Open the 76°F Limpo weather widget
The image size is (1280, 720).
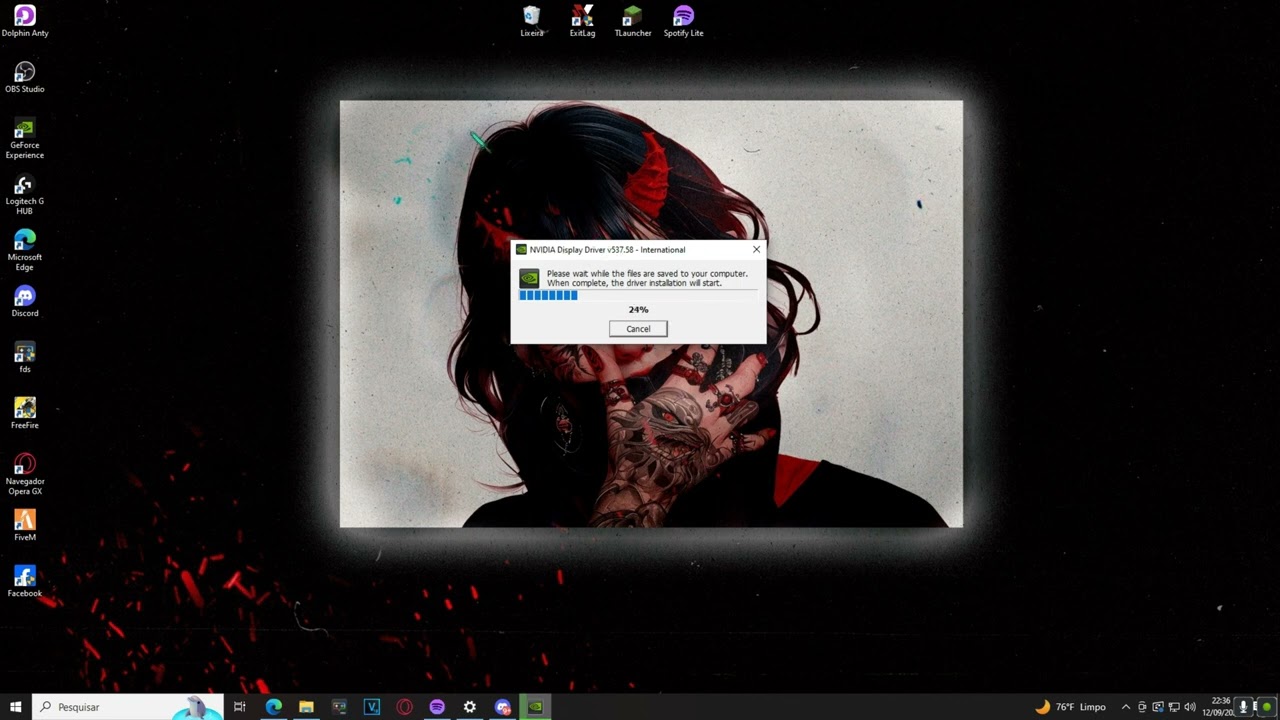tap(1071, 707)
